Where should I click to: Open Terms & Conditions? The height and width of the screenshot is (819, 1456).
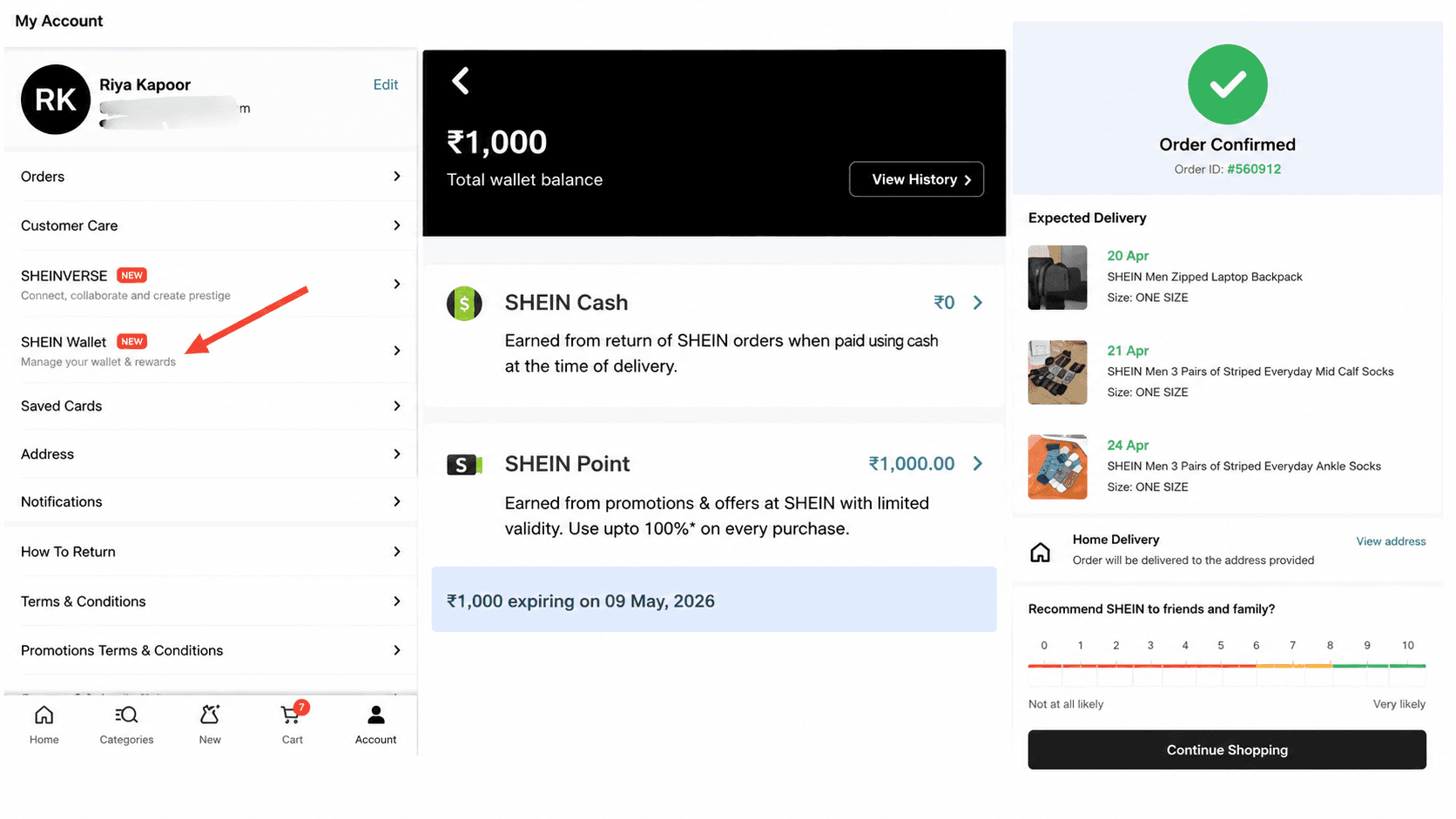pyautogui.click(x=211, y=601)
